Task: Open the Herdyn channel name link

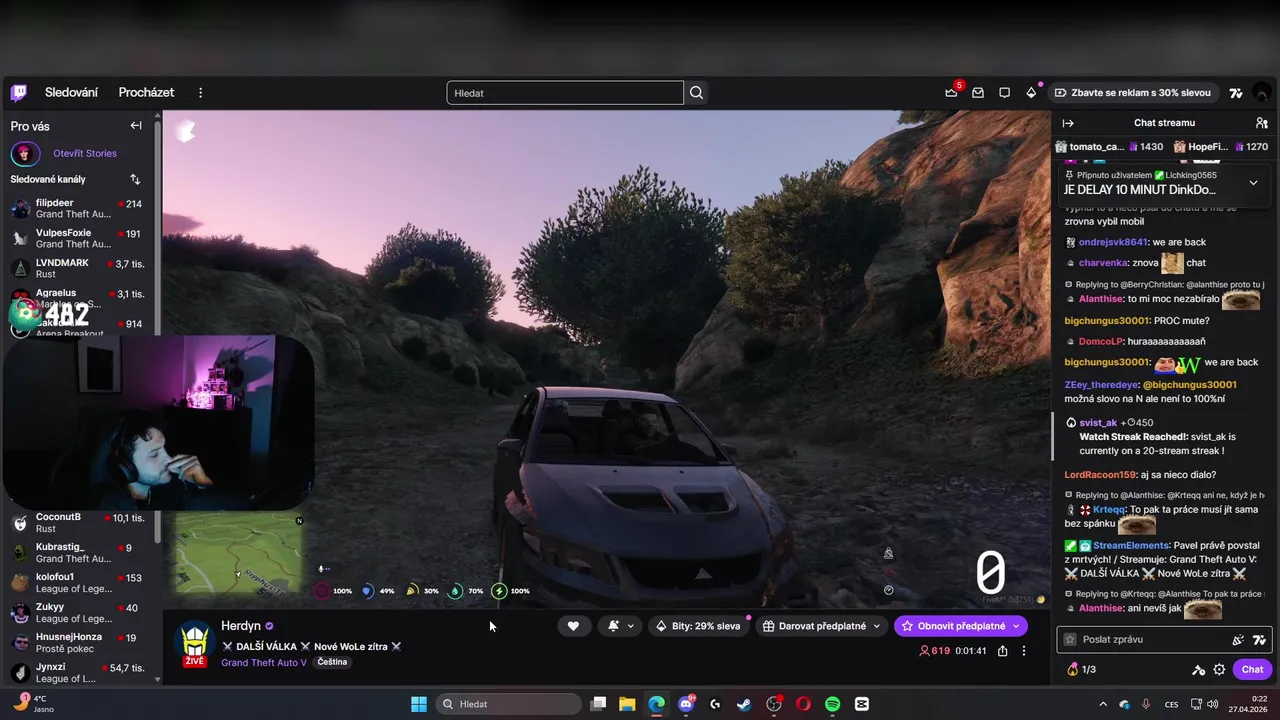Action: click(x=241, y=626)
